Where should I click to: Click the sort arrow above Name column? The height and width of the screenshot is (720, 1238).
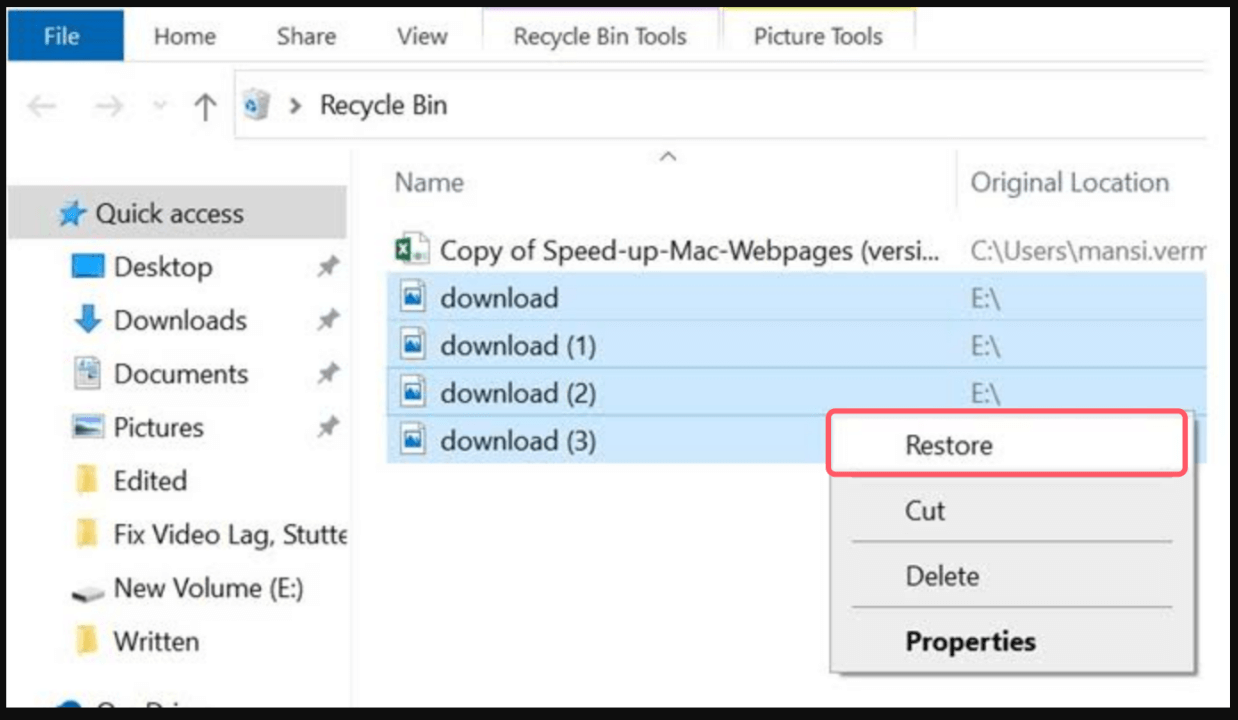pyautogui.click(x=669, y=156)
